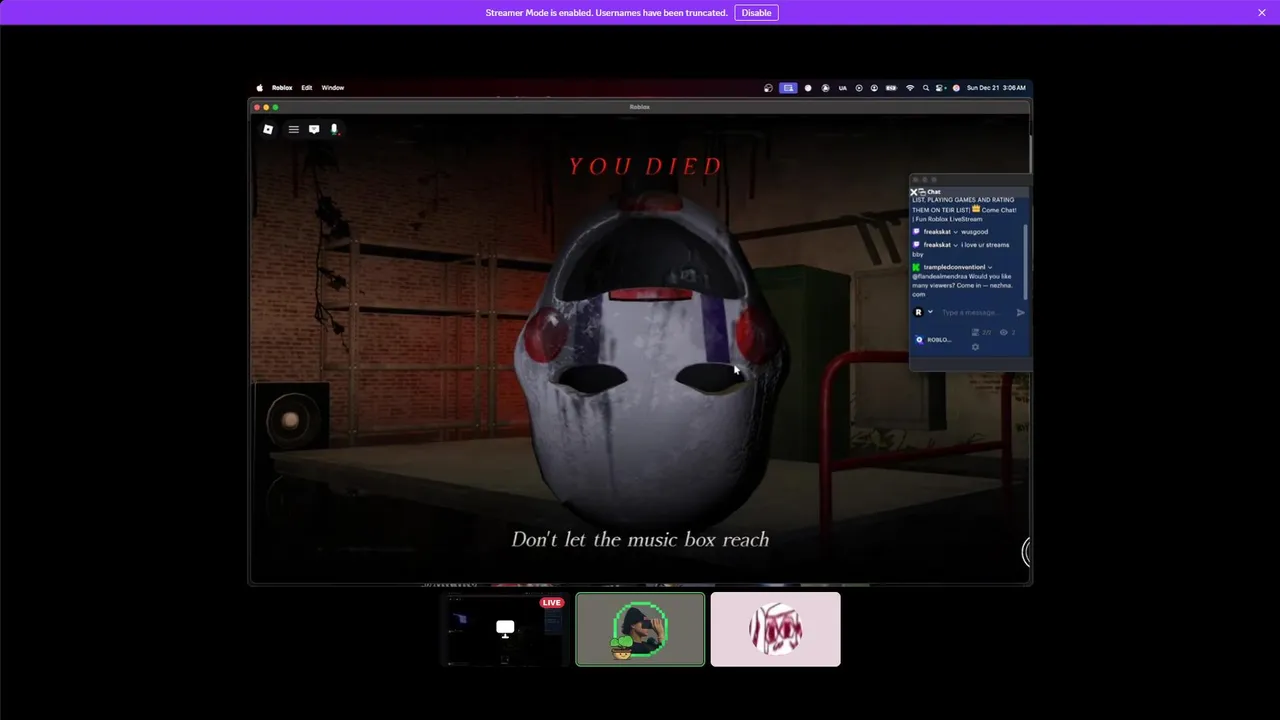The image size is (1280, 720).
Task: Select the LIVE screen share thumbnail
Action: coord(505,629)
